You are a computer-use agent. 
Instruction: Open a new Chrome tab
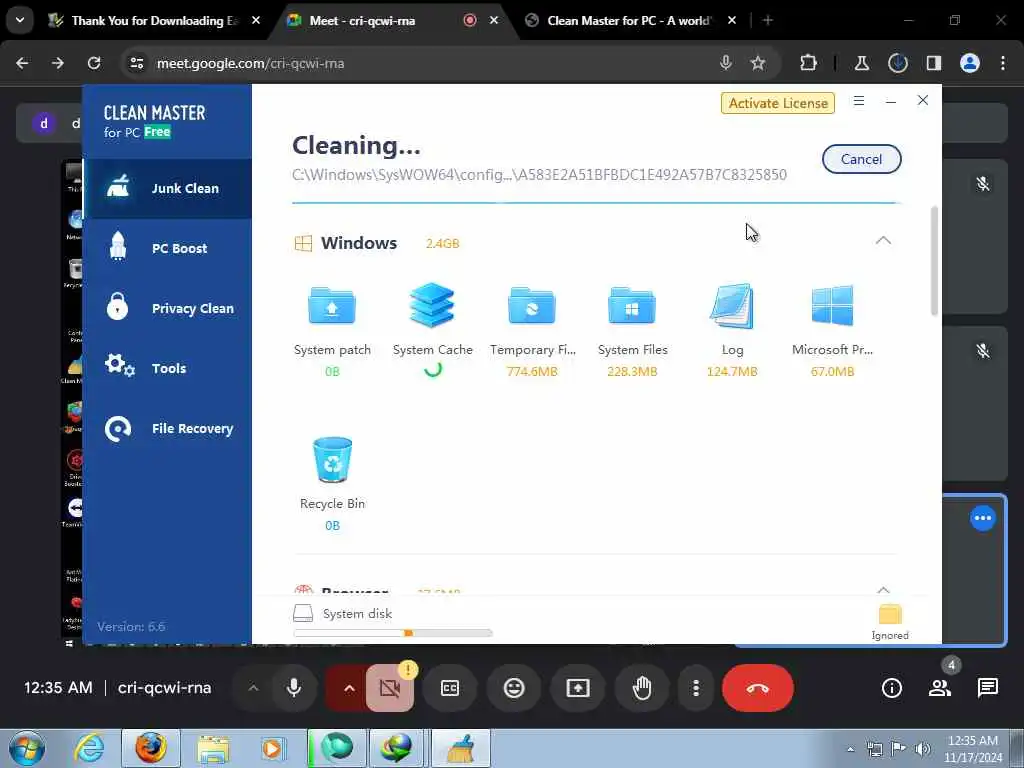pos(768,21)
